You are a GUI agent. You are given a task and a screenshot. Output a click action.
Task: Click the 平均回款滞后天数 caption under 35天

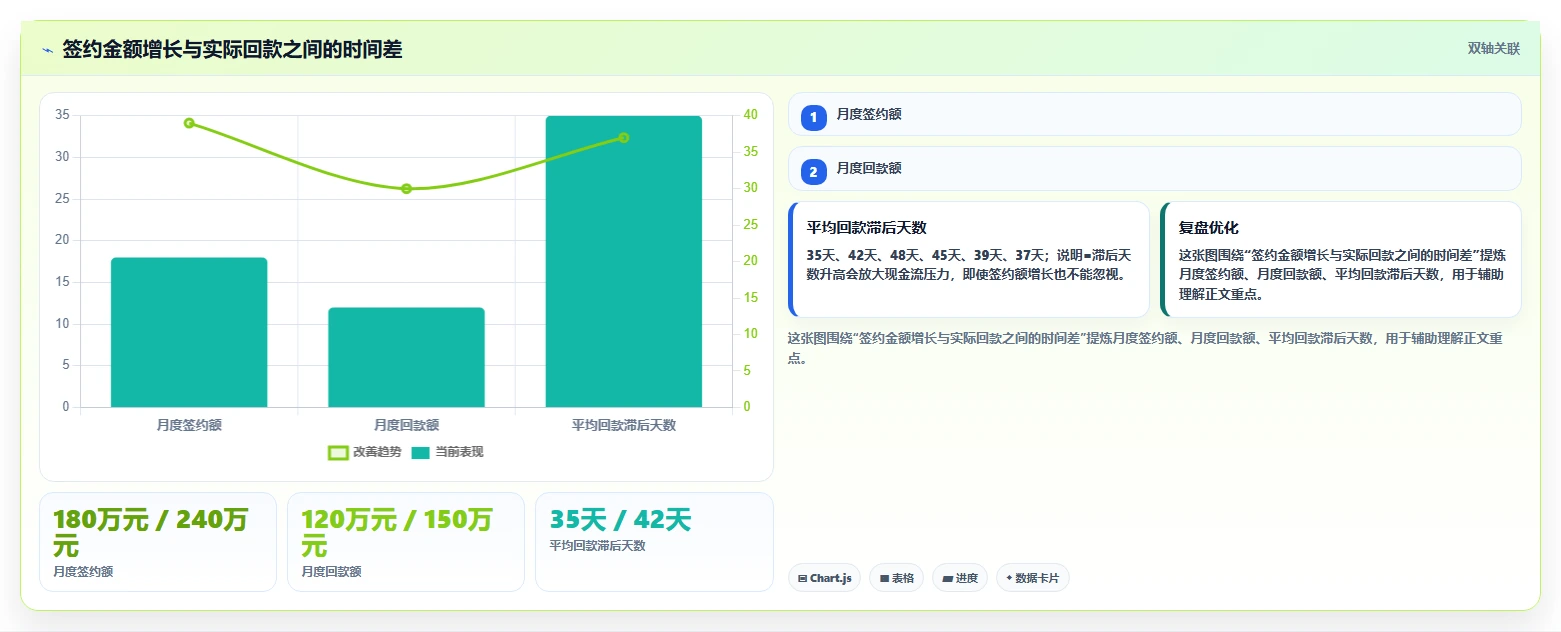coord(597,546)
